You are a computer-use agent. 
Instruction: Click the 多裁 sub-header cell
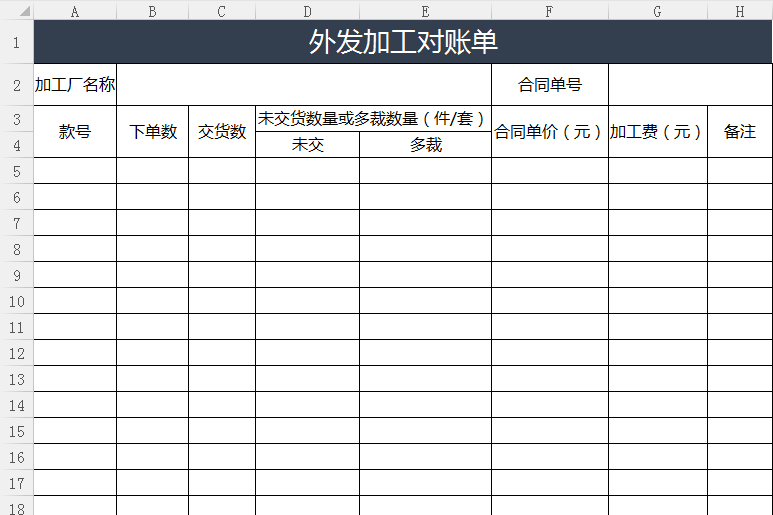425,145
